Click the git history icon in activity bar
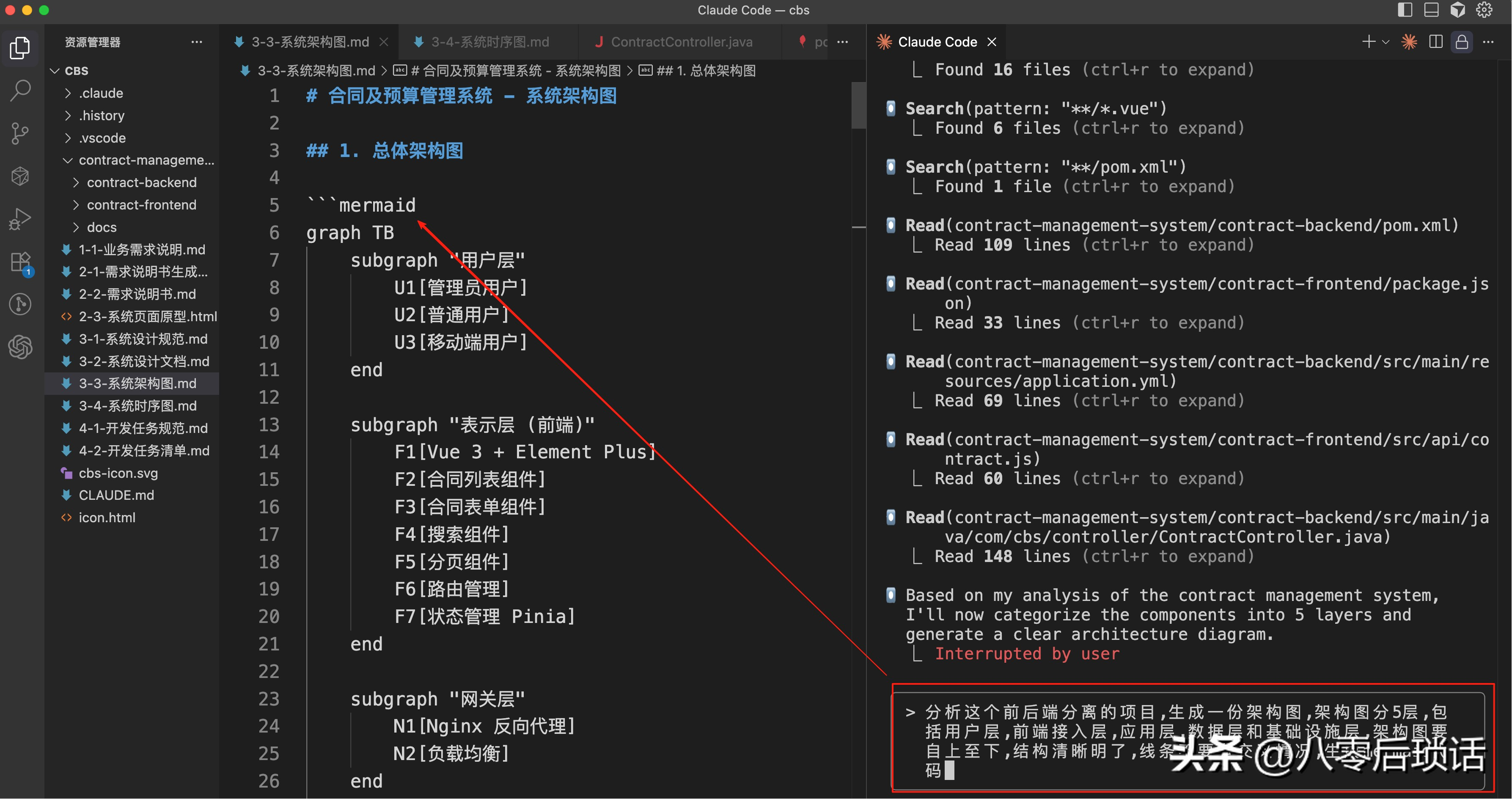The width and height of the screenshot is (1512, 799). point(21,304)
